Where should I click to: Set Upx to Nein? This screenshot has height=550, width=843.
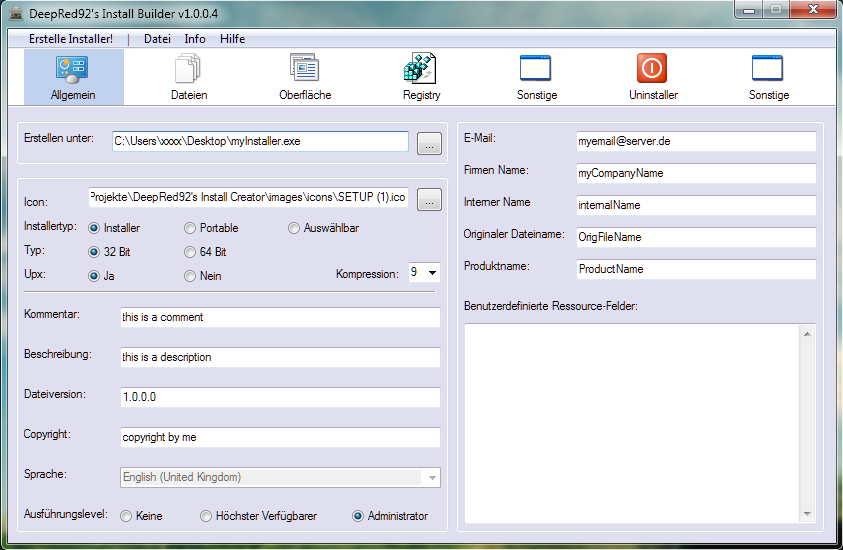click(x=190, y=276)
